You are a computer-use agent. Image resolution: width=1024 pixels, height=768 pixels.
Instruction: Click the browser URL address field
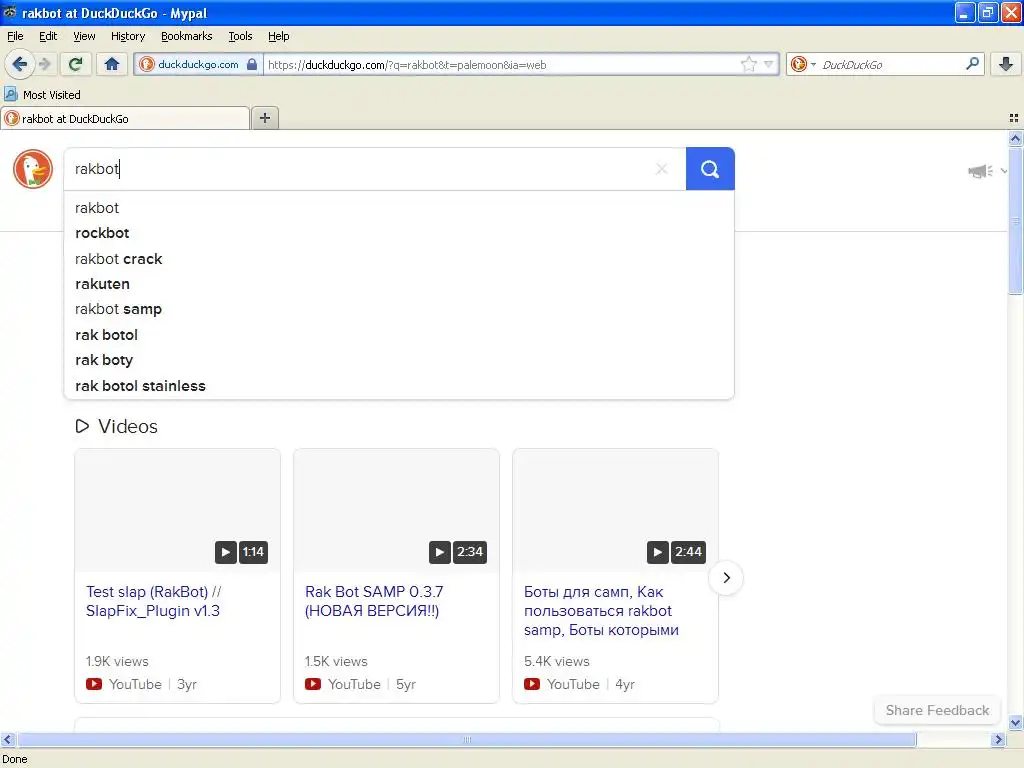pyautogui.click(x=500, y=64)
